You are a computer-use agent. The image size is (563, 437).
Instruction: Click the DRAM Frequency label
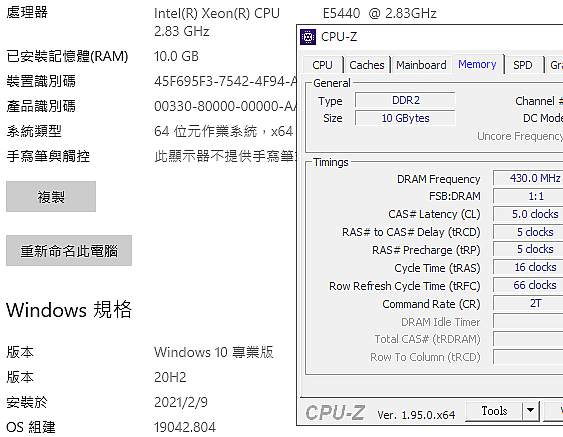click(438, 179)
